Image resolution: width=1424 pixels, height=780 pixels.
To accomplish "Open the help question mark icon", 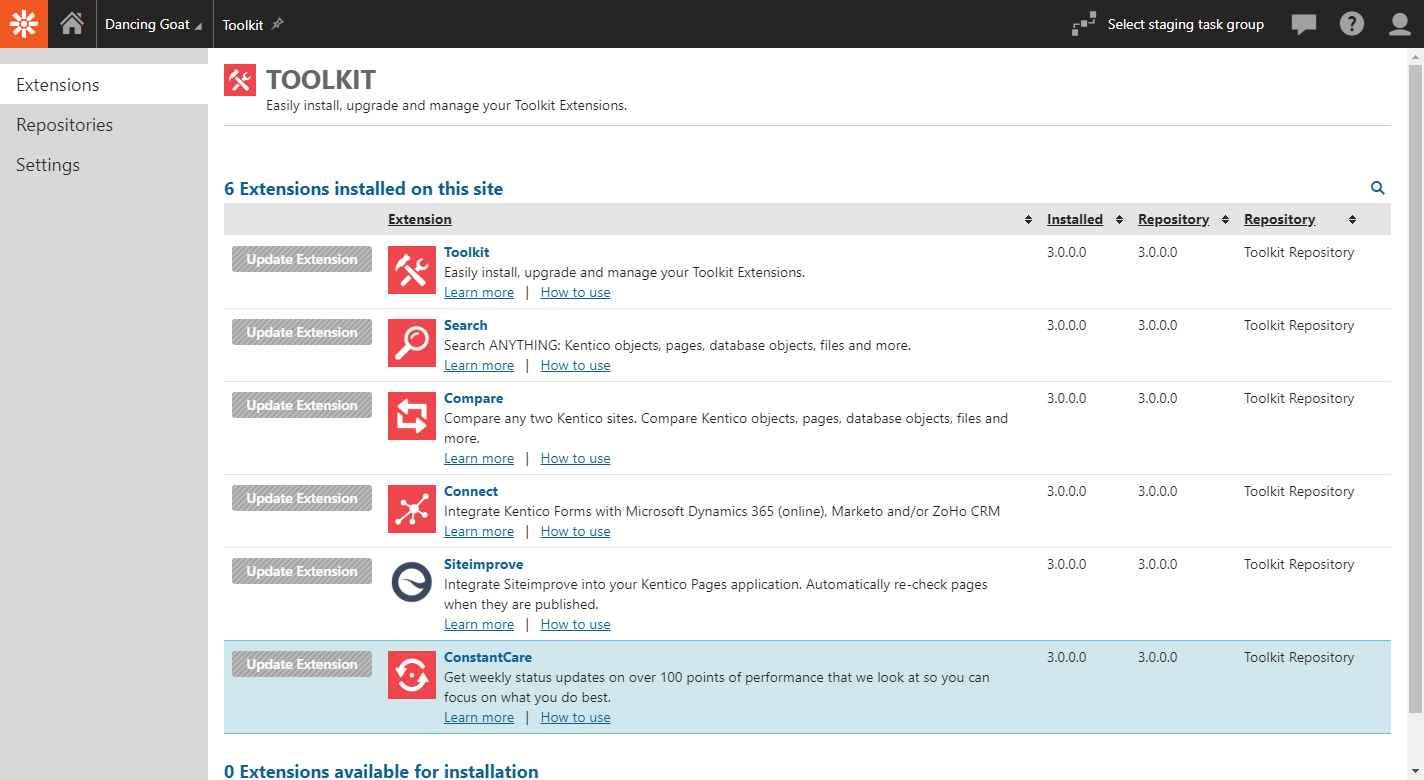I will click(x=1352, y=24).
